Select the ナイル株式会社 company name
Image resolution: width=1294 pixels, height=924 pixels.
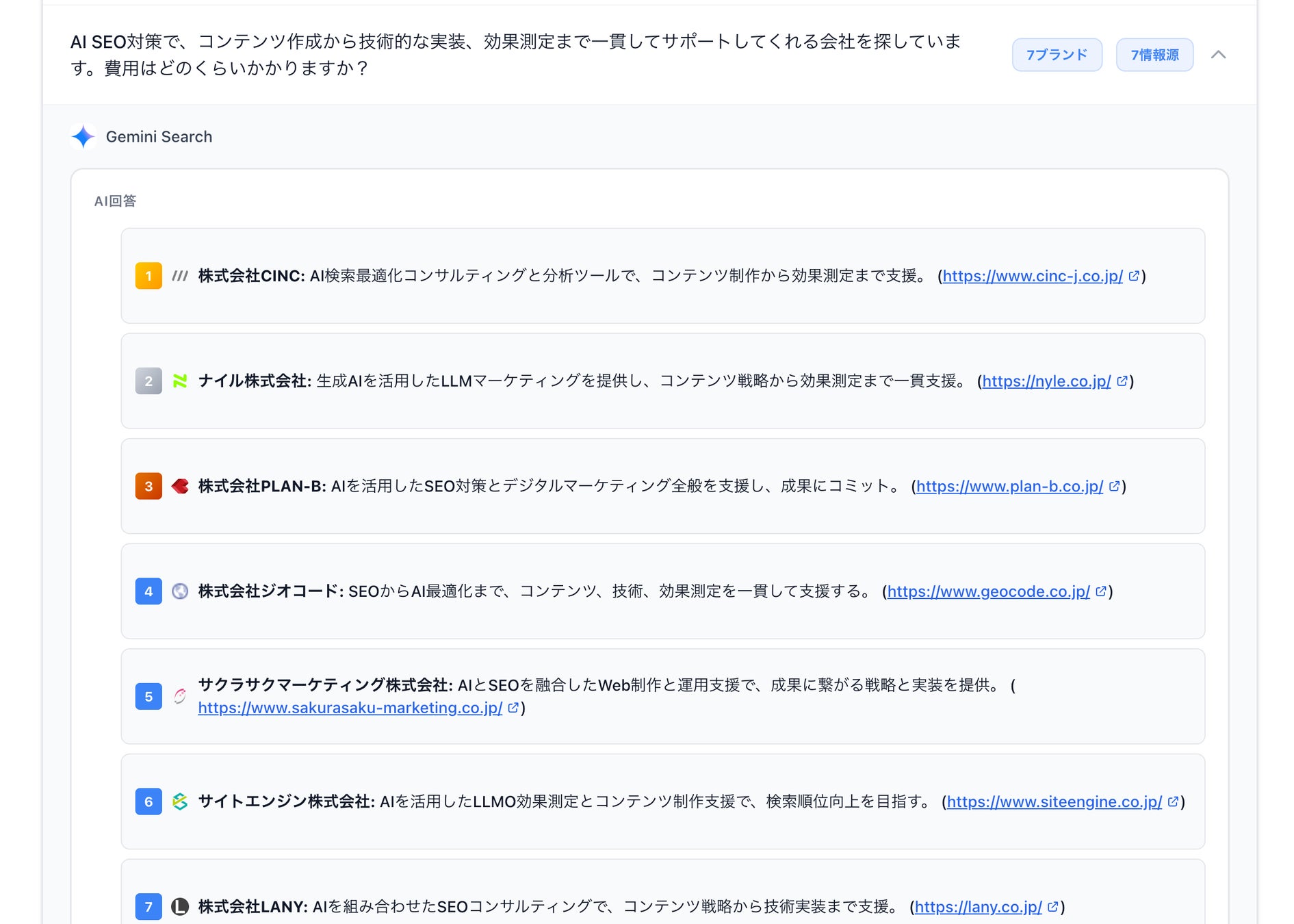(255, 381)
